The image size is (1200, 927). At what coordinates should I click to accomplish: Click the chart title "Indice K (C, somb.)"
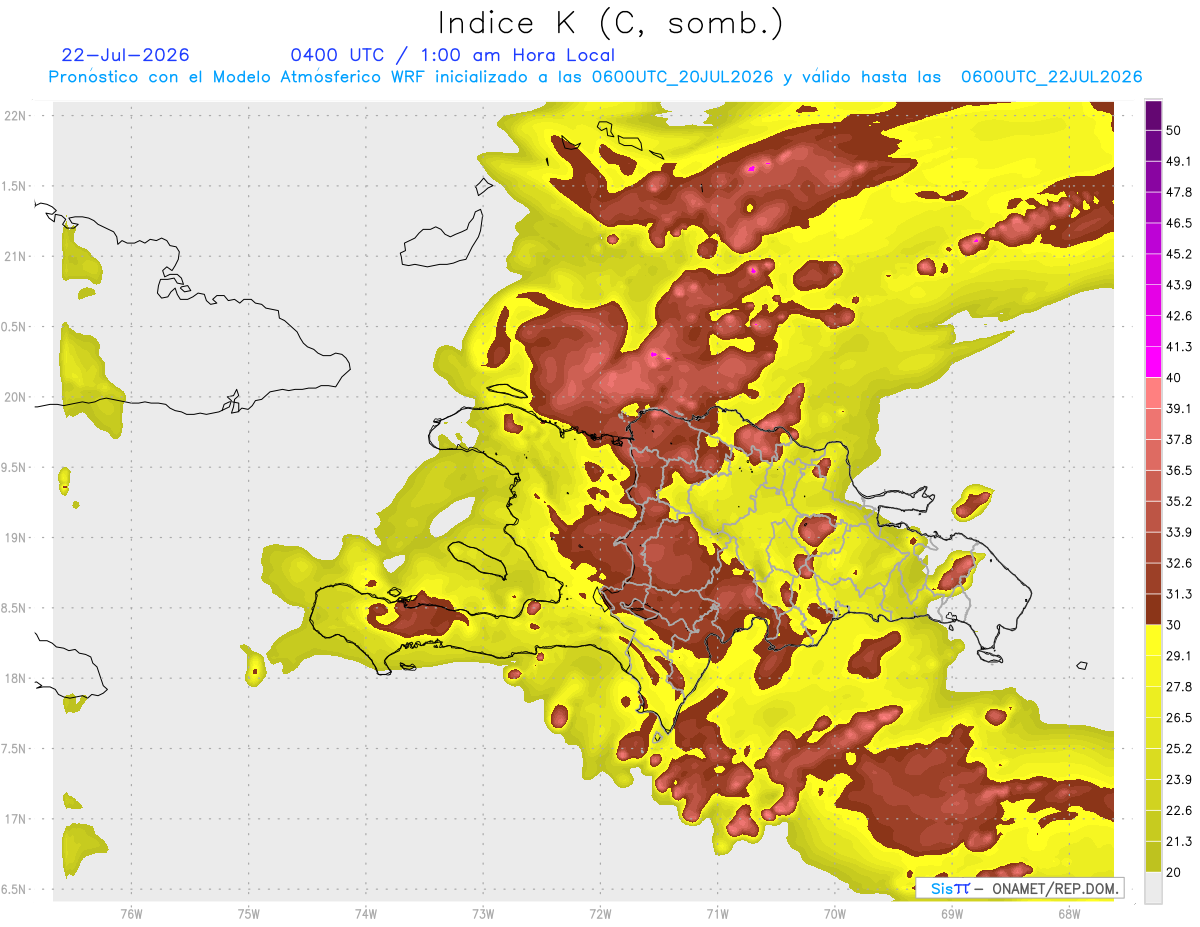[611, 23]
